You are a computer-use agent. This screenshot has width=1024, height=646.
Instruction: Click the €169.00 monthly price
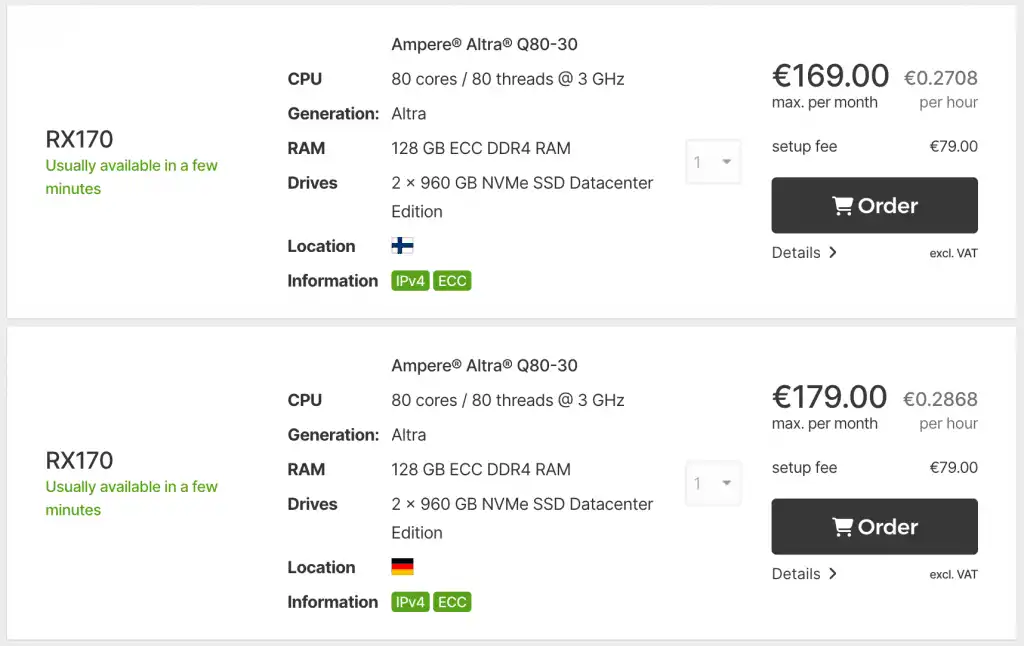tap(830, 76)
